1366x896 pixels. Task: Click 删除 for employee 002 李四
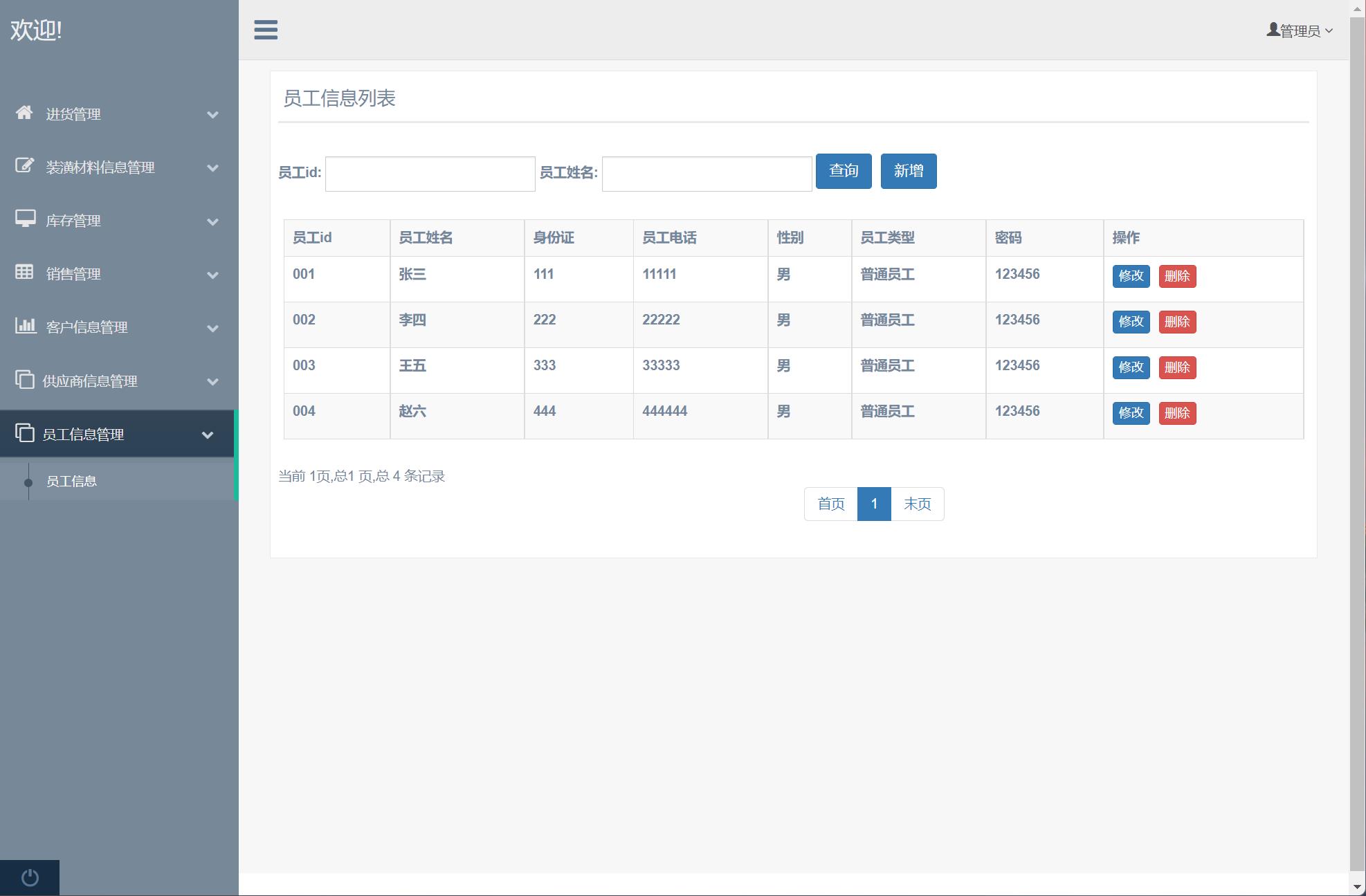1176,322
